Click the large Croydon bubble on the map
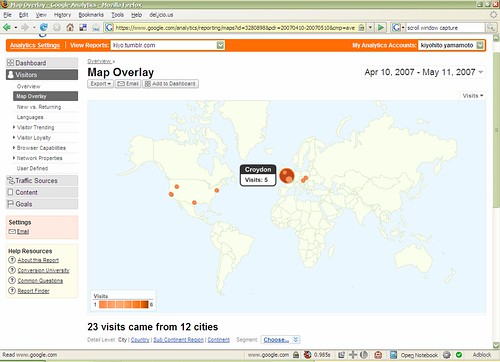 (287, 176)
